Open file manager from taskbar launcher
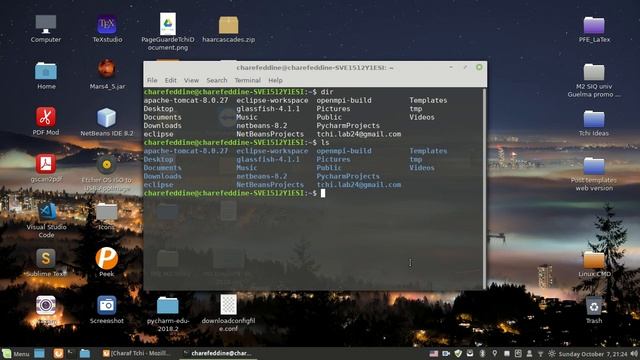 84,353
